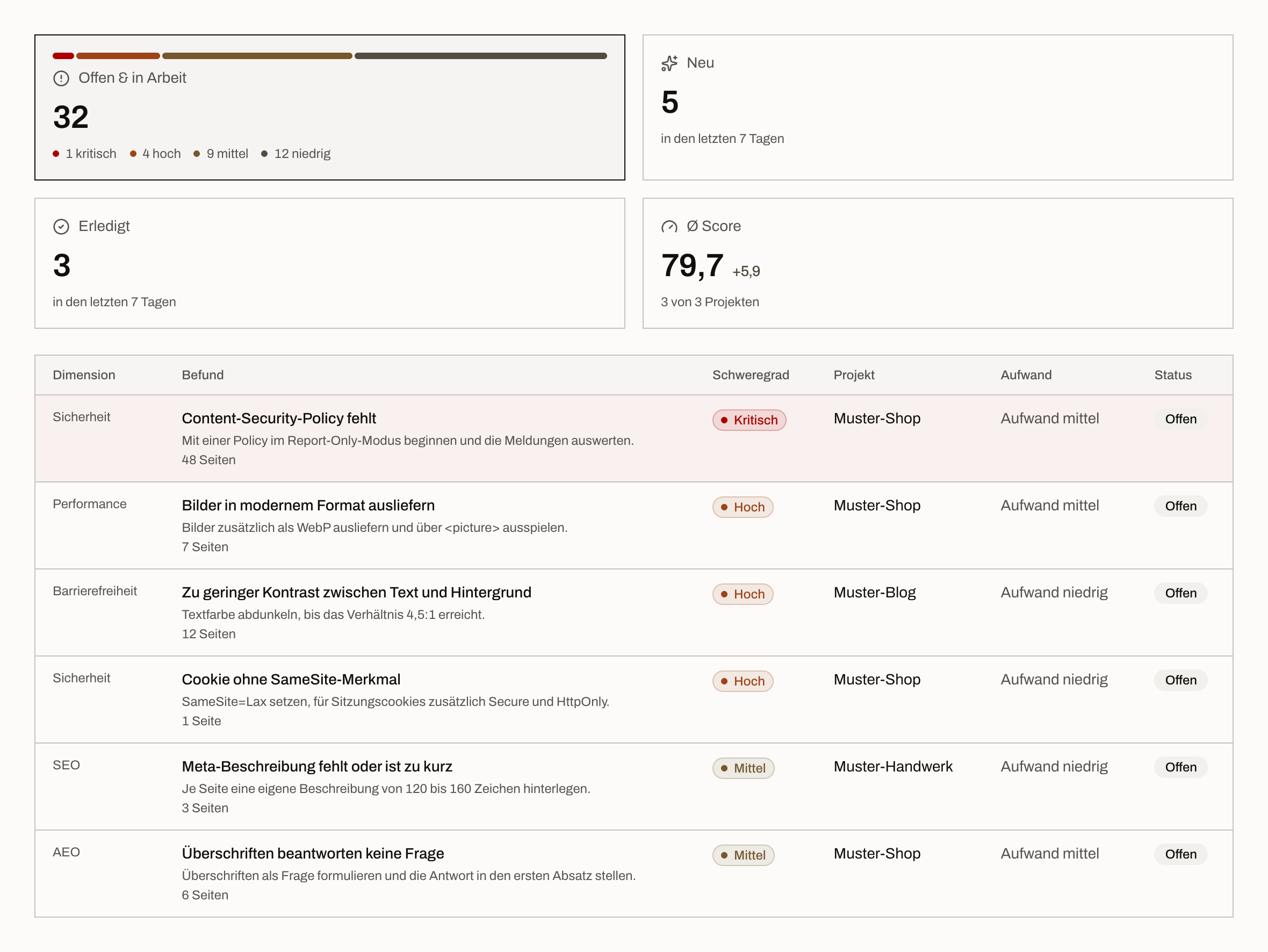
Task: Open finding 'Meta-Beschreibung fehlt oder ist zu kurz'
Action: (x=316, y=767)
